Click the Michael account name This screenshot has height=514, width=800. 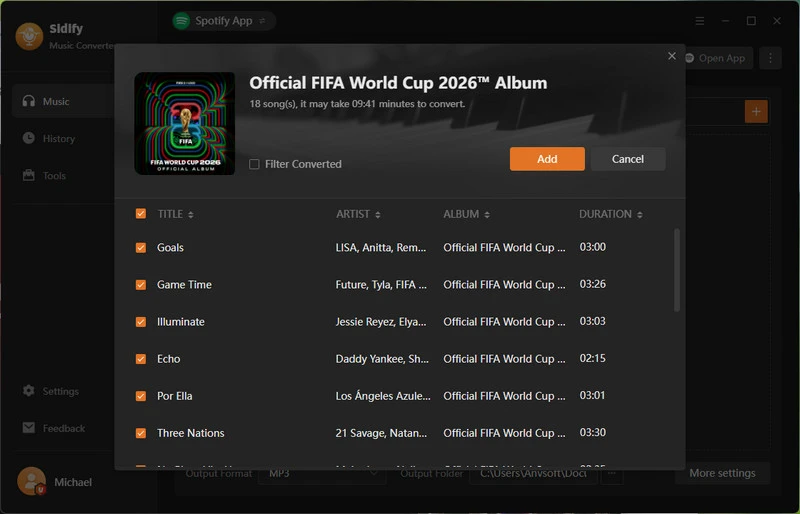(73, 482)
